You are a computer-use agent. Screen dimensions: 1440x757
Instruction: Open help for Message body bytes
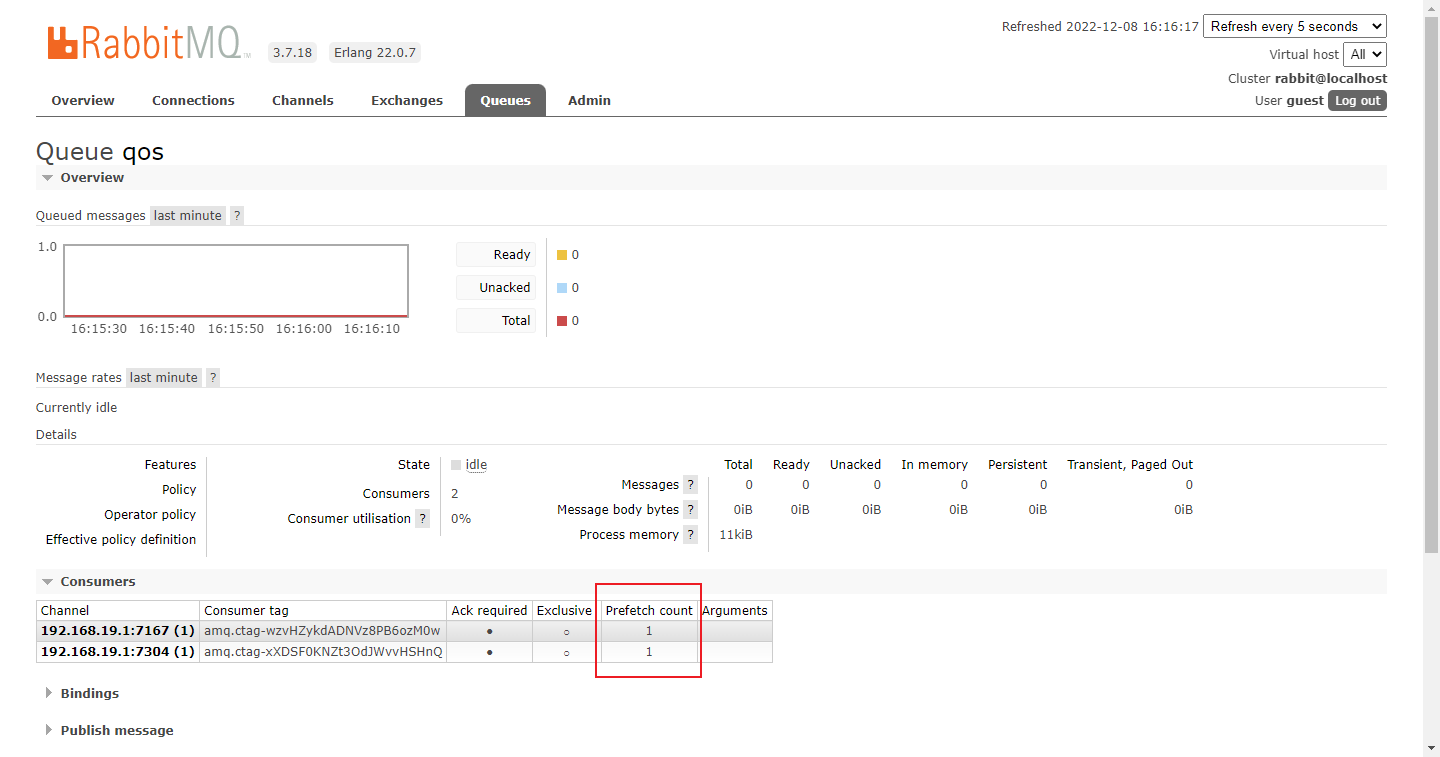tap(690, 509)
